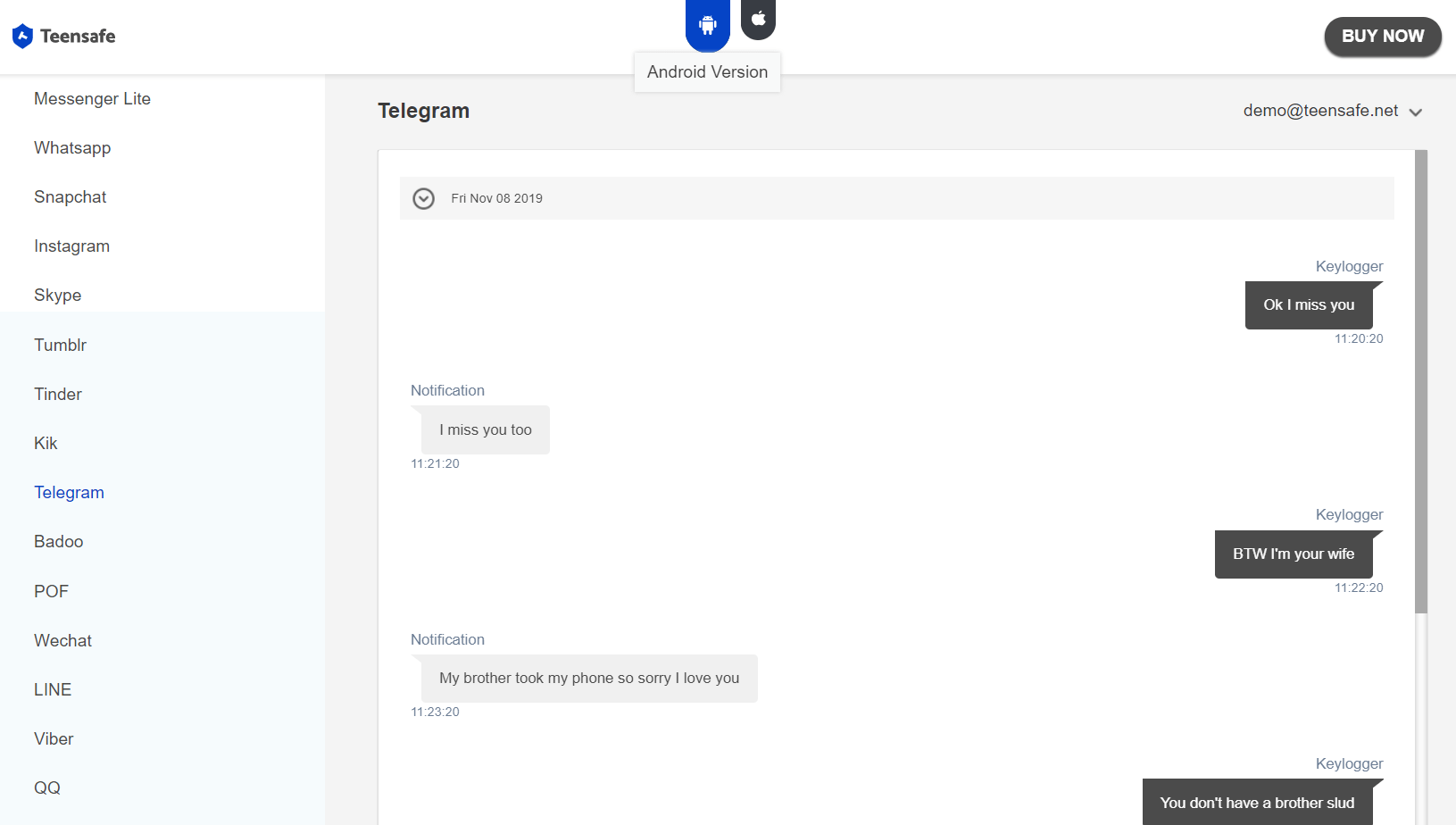Click the 'I miss you too' message bubble
This screenshot has width=1456, height=825.
point(486,430)
